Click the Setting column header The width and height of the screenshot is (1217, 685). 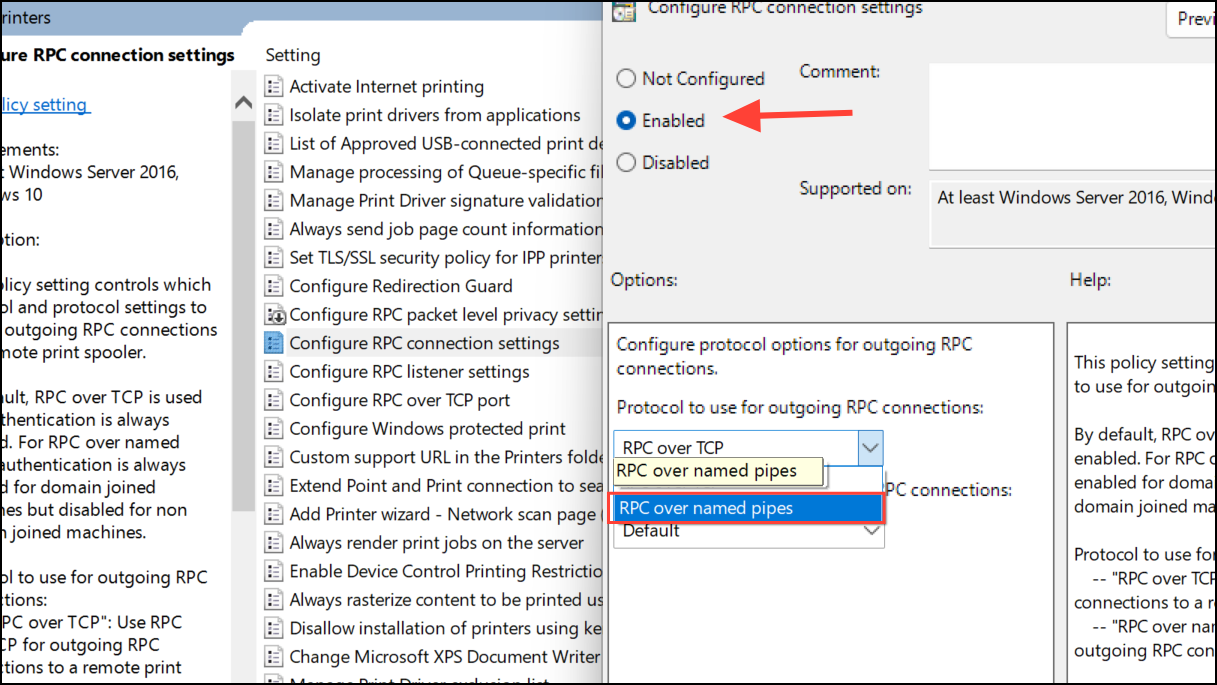(293, 55)
